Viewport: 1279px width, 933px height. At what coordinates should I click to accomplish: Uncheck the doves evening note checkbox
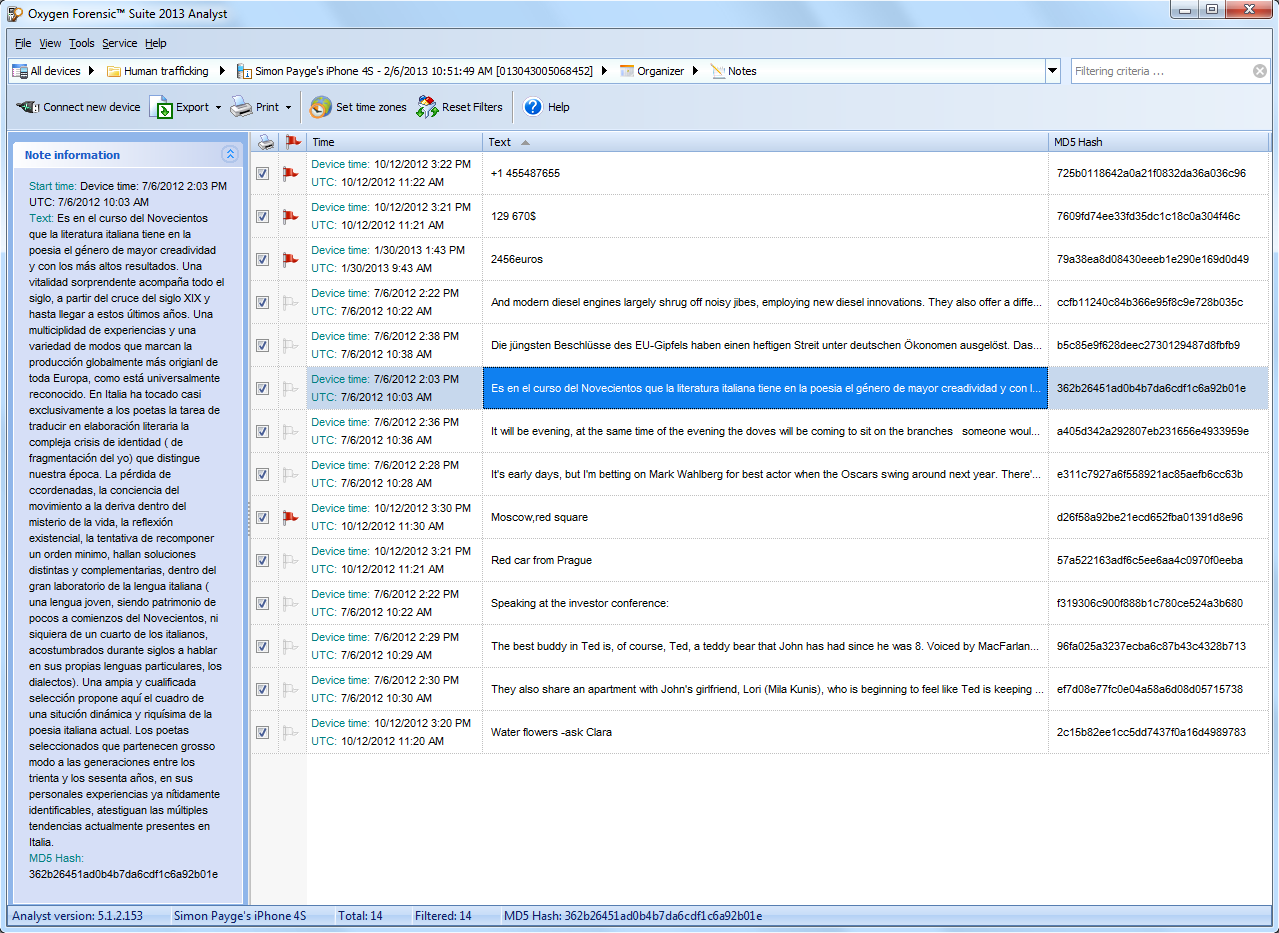pyautogui.click(x=263, y=431)
